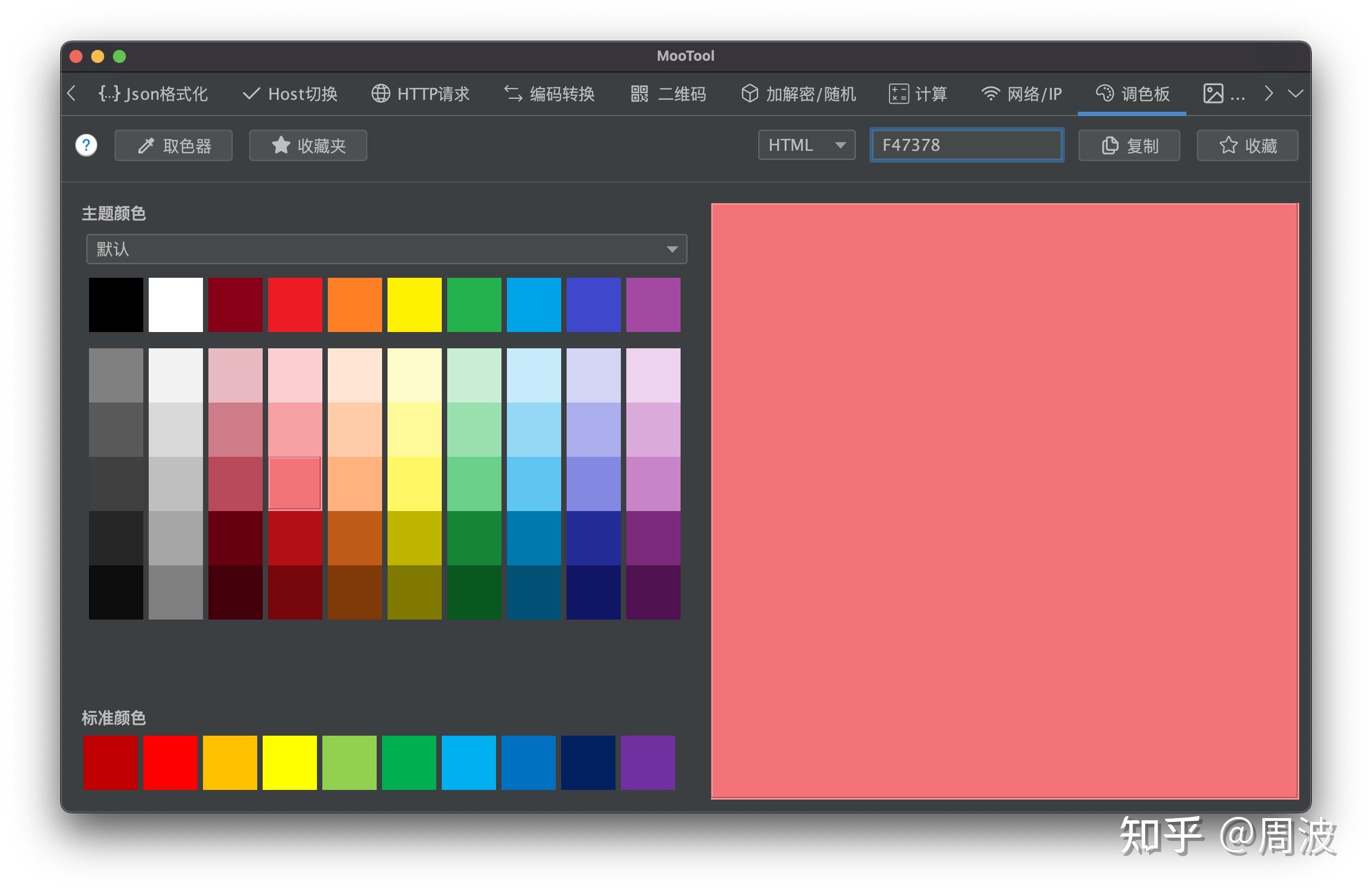Open the 收藏夹 favorites star button
Viewport: 1372px width, 893px height.
click(x=308, y=145)
